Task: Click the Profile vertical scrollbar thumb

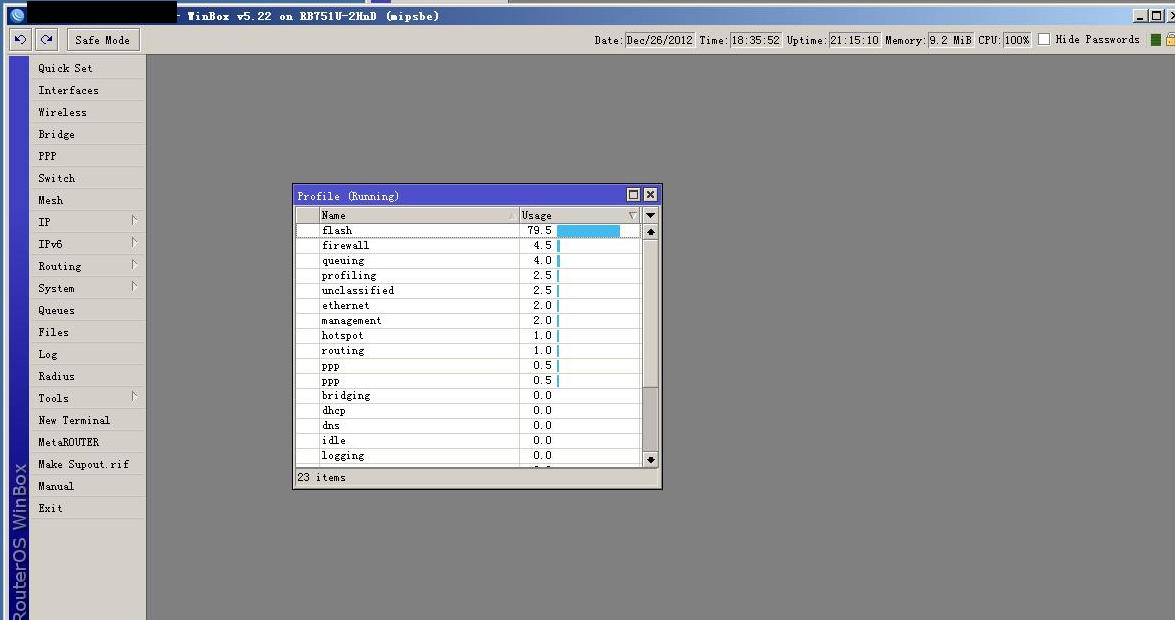Action: (x=650, y=313)
